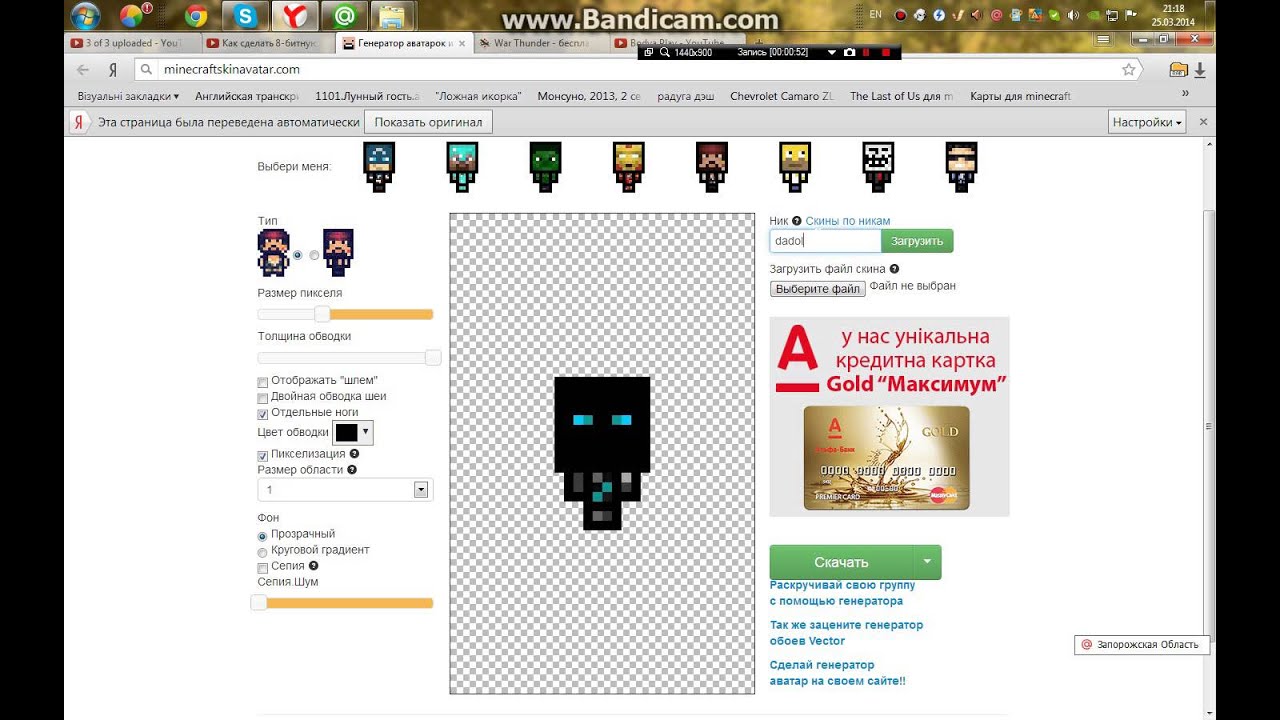
Task: Open Сделай генератор аватар на своем сайте link
Action: point(837,673)
